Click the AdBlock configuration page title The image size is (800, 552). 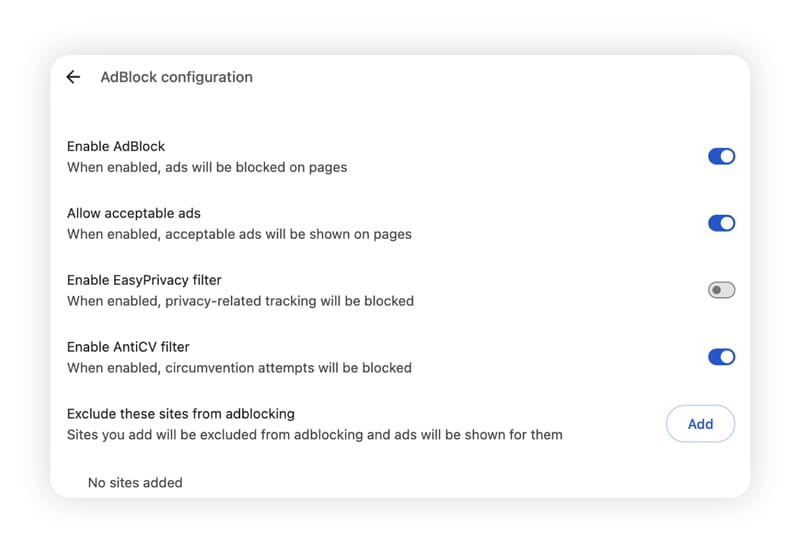click(176, 77)
